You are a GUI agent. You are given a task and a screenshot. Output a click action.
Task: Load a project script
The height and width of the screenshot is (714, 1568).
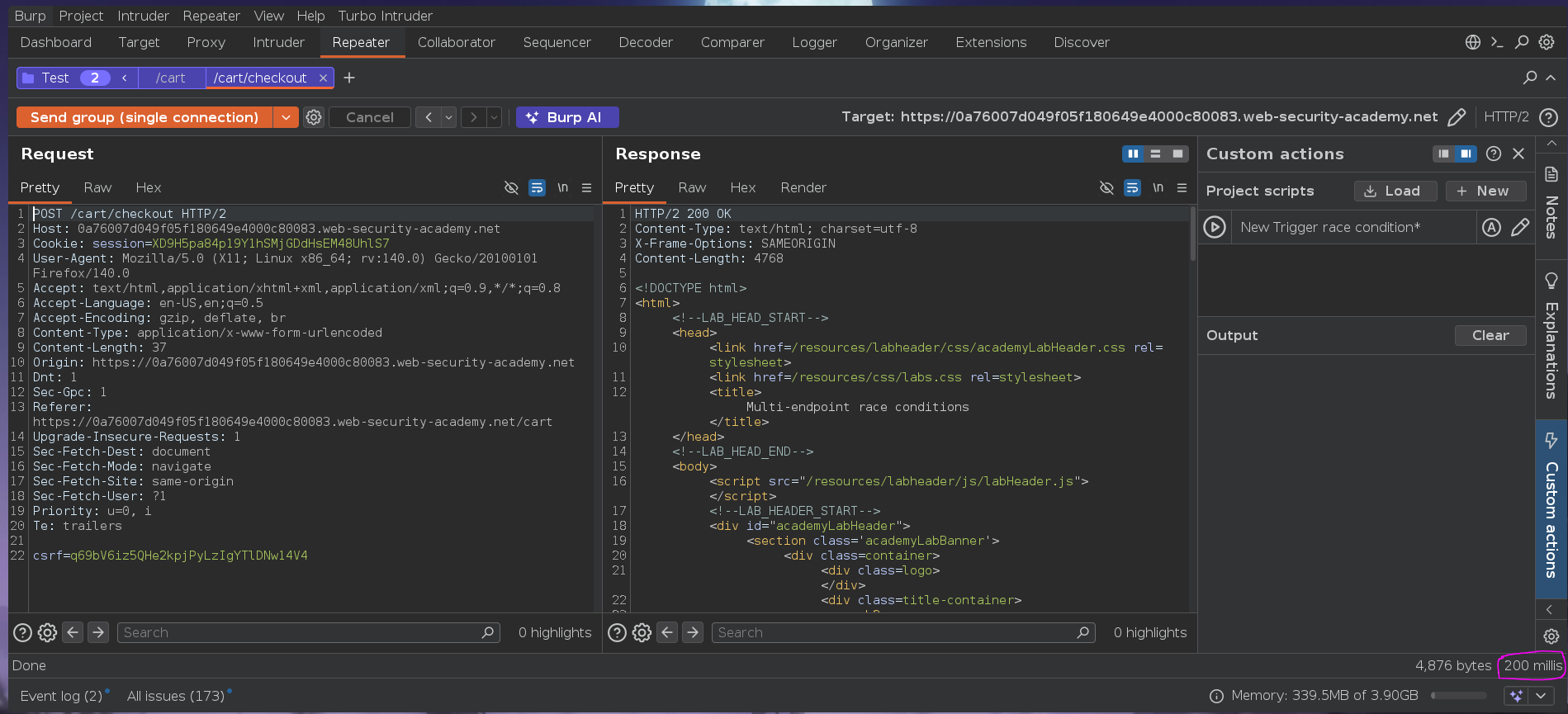coord(1395,191)
